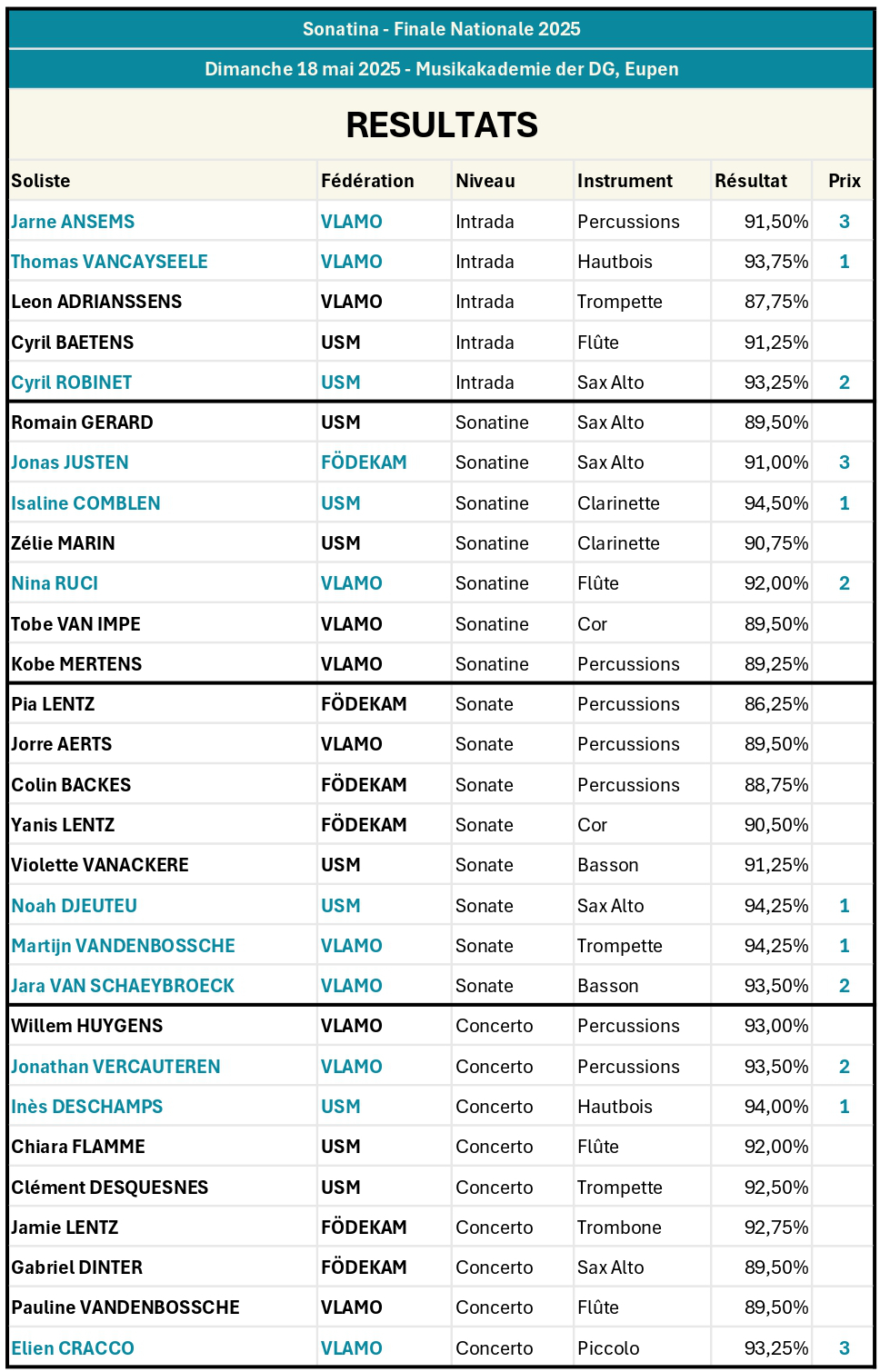The width and height of the screenshot is (880, 1372).
Task: Click the Jarne ANSEMS soloist name
Action: [73, 222]
